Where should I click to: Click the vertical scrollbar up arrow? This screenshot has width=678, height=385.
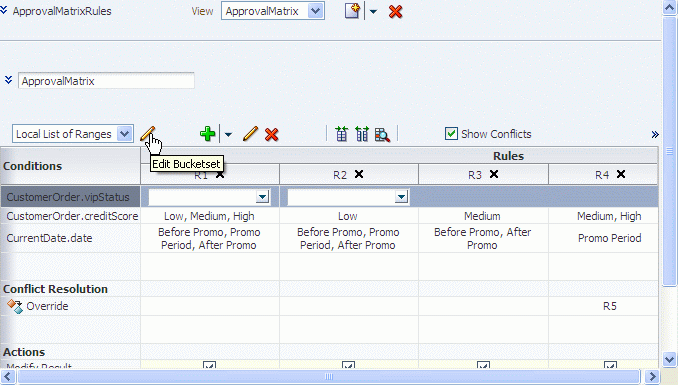click(669, 8)
